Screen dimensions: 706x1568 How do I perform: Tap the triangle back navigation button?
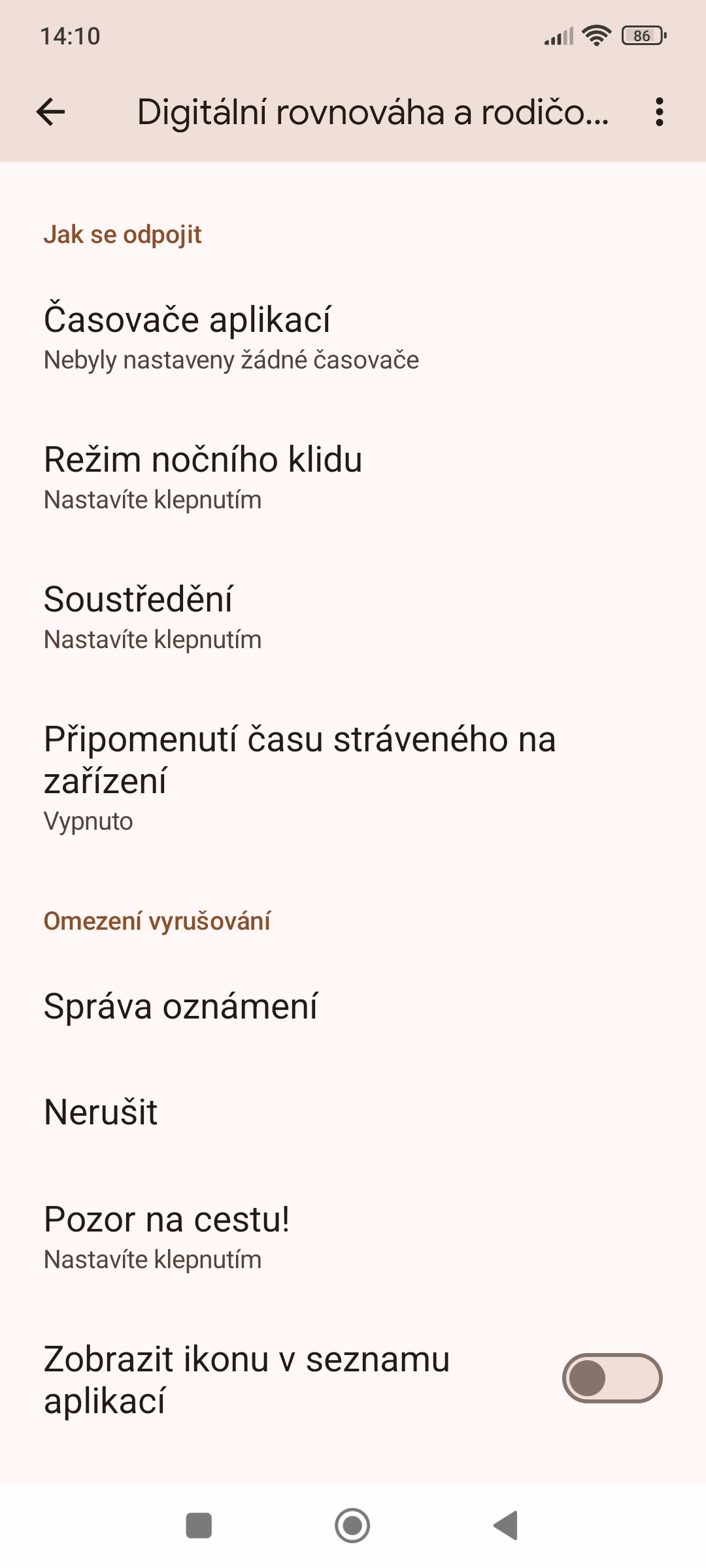click(506, 1526)
